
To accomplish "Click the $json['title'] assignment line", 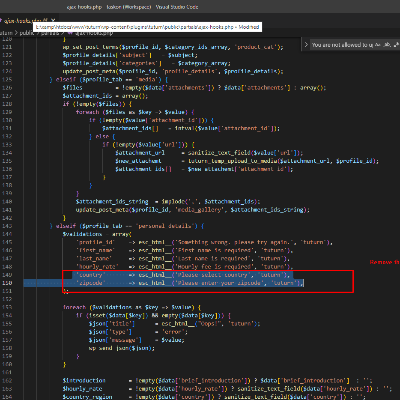I will (174, 324).
